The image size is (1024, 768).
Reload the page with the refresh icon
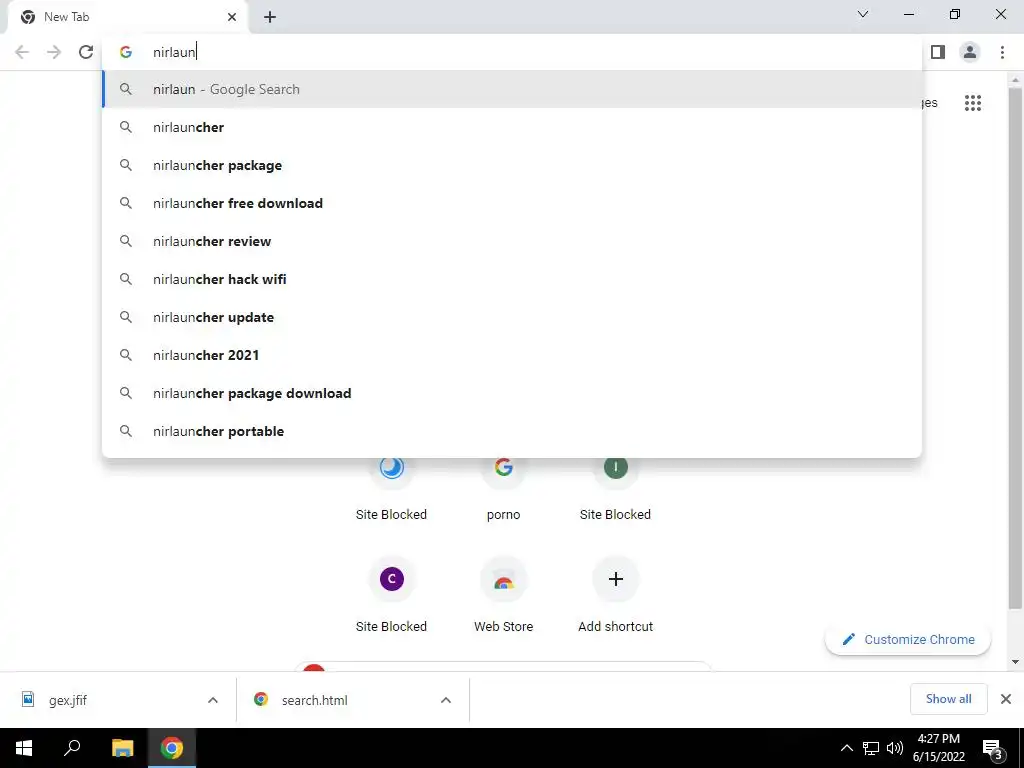click(86, 52)
